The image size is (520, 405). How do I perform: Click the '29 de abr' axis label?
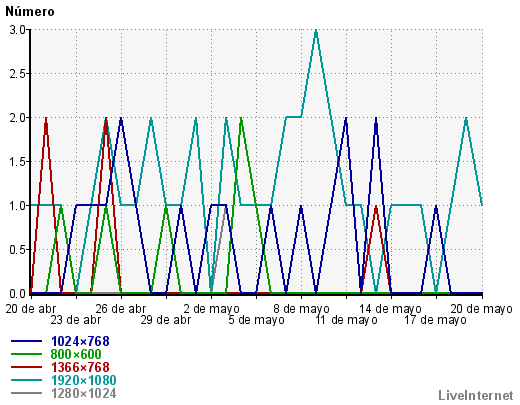166,320
